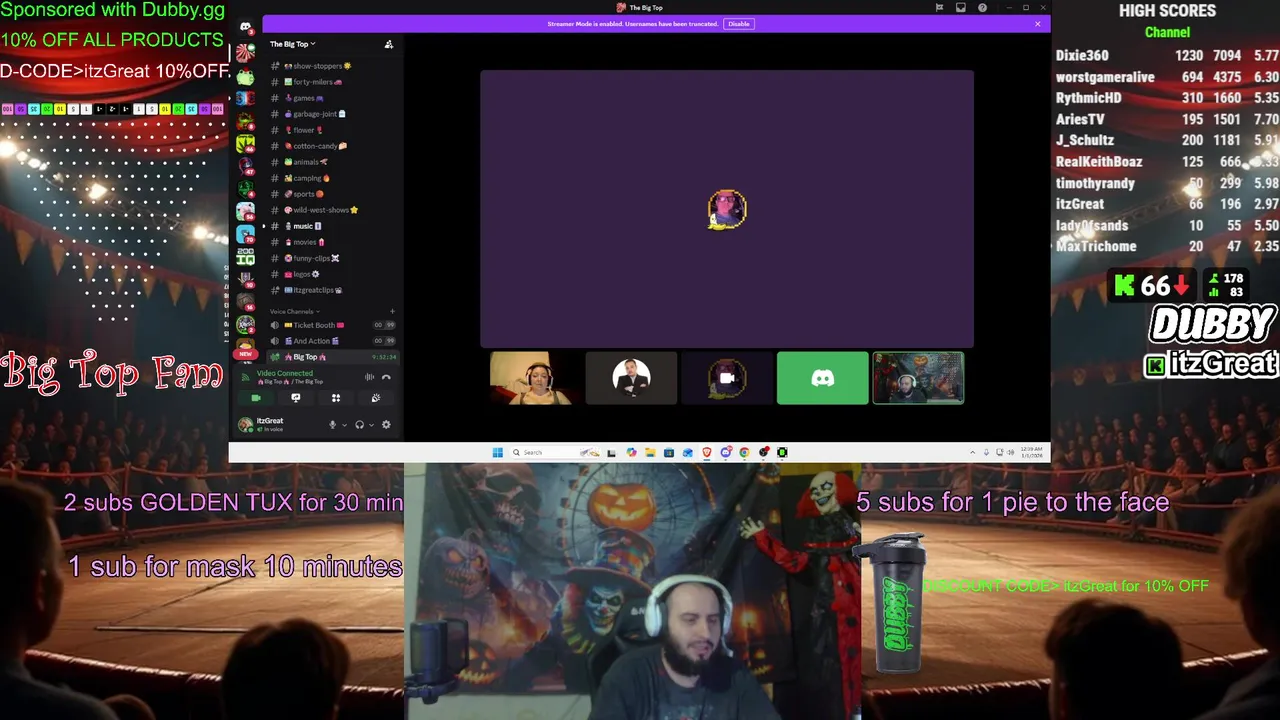Click the Windows taskbar Search box
Image resolution: width=1280 pixels, height=720 pixels.
pyautogui.click(x=556, y=452)
